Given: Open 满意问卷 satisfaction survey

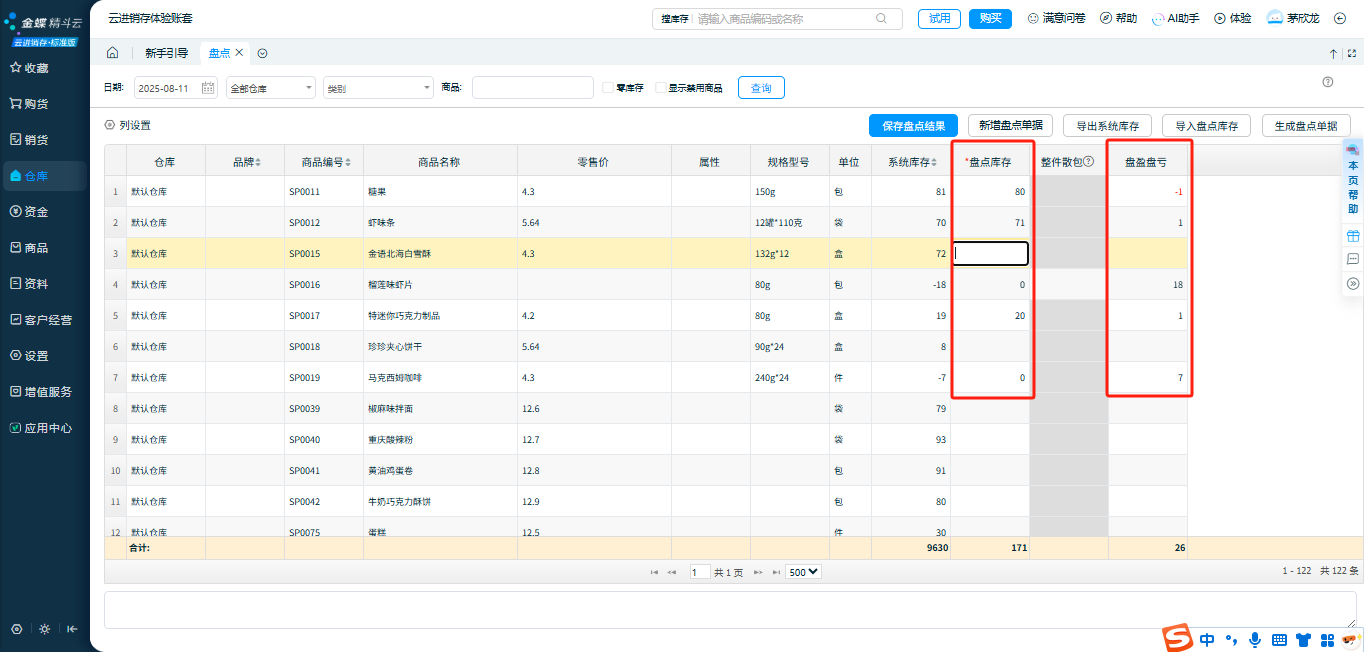Looking at the screenshot, I should [1056, 18].
